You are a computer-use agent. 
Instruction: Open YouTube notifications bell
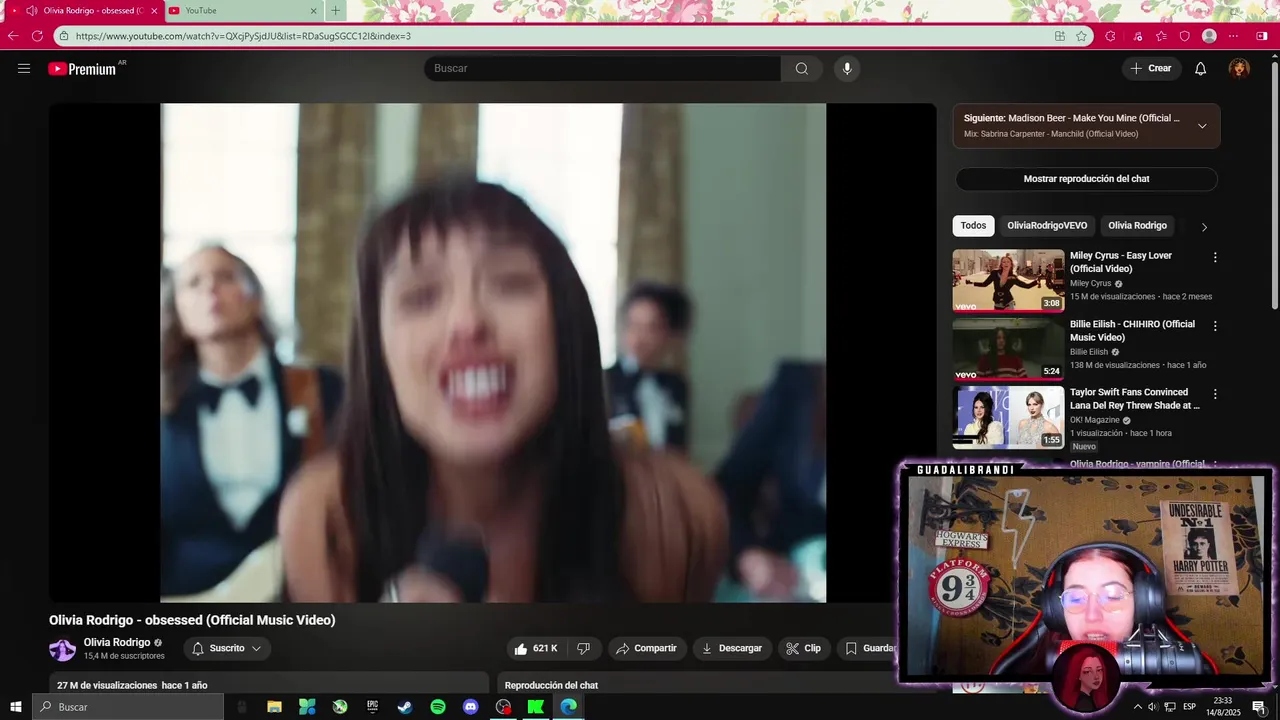click(x=1201, y=68)
